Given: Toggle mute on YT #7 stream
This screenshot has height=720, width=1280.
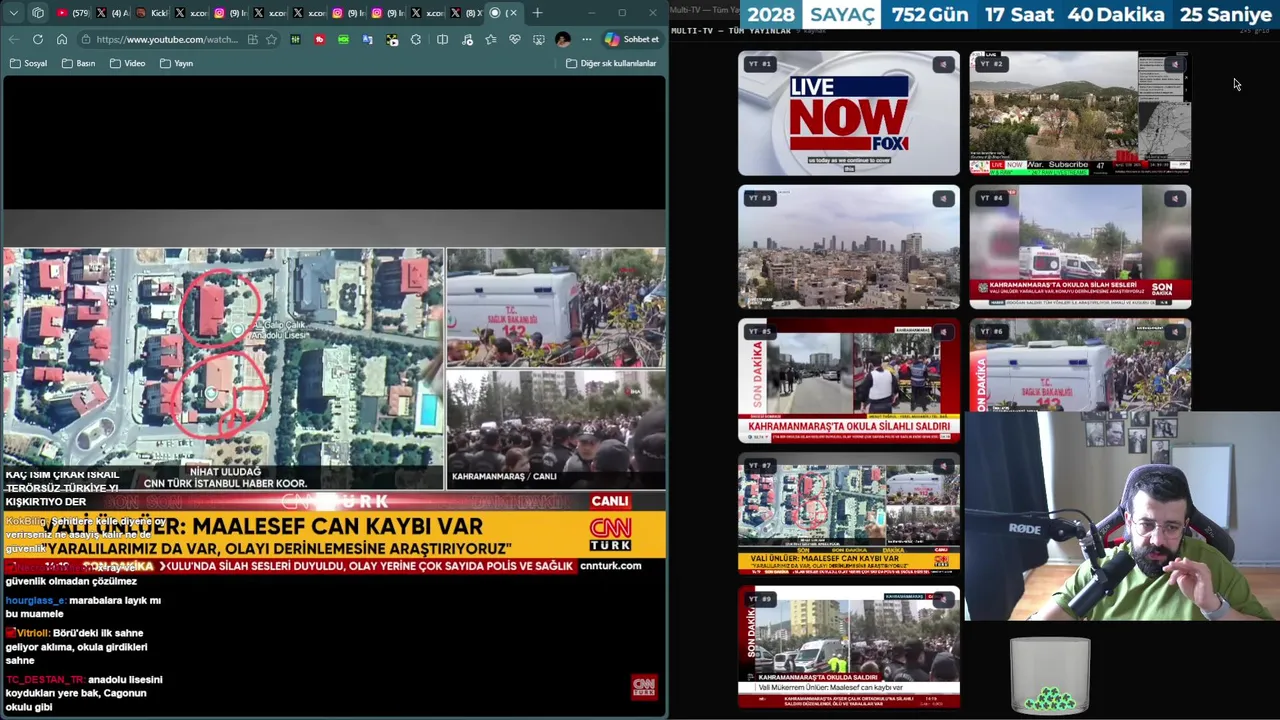Looking at the screenshot, I should (x=943, y=467).
